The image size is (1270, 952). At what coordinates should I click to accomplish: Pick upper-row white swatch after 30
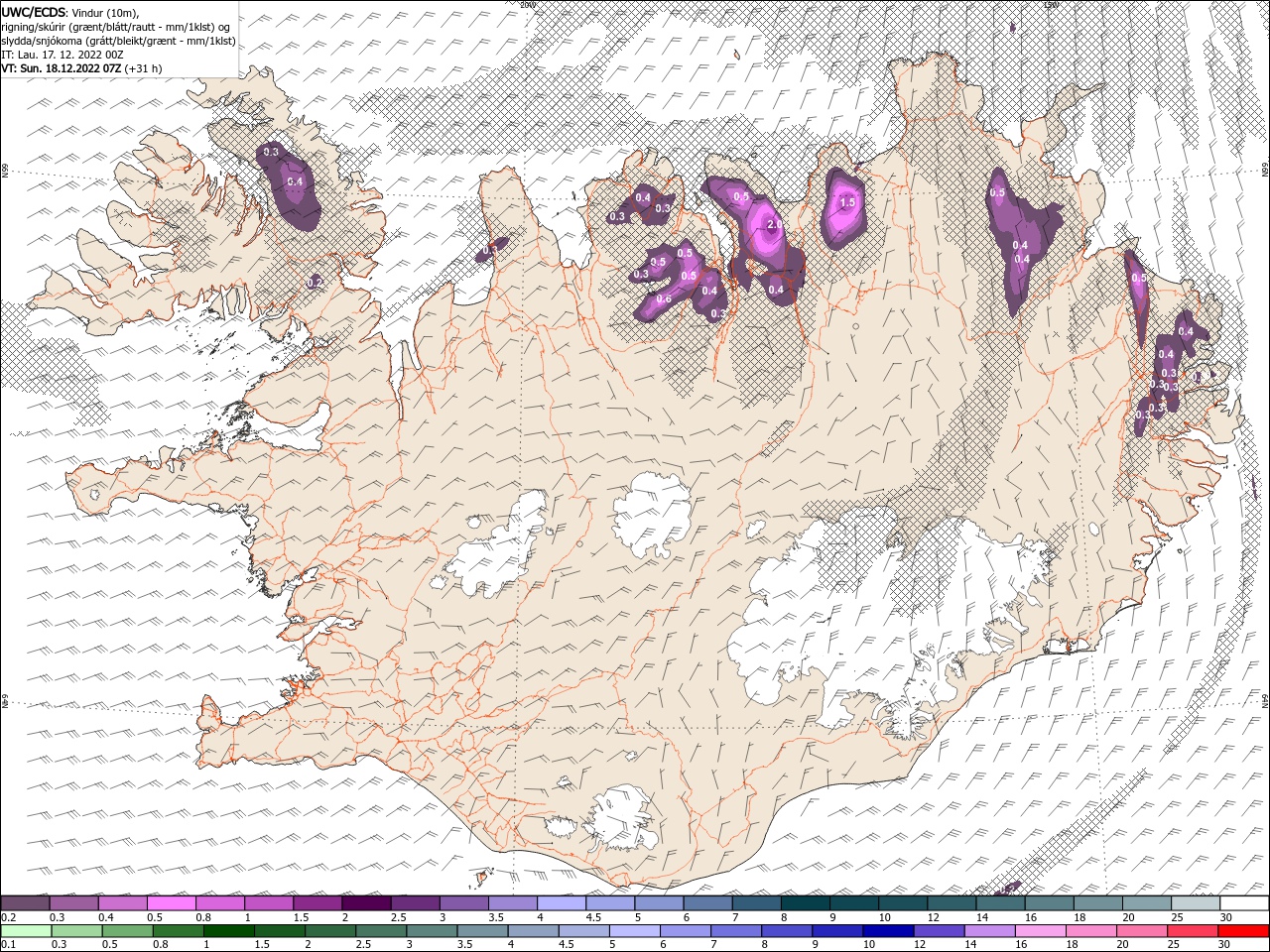(1244, 903)
